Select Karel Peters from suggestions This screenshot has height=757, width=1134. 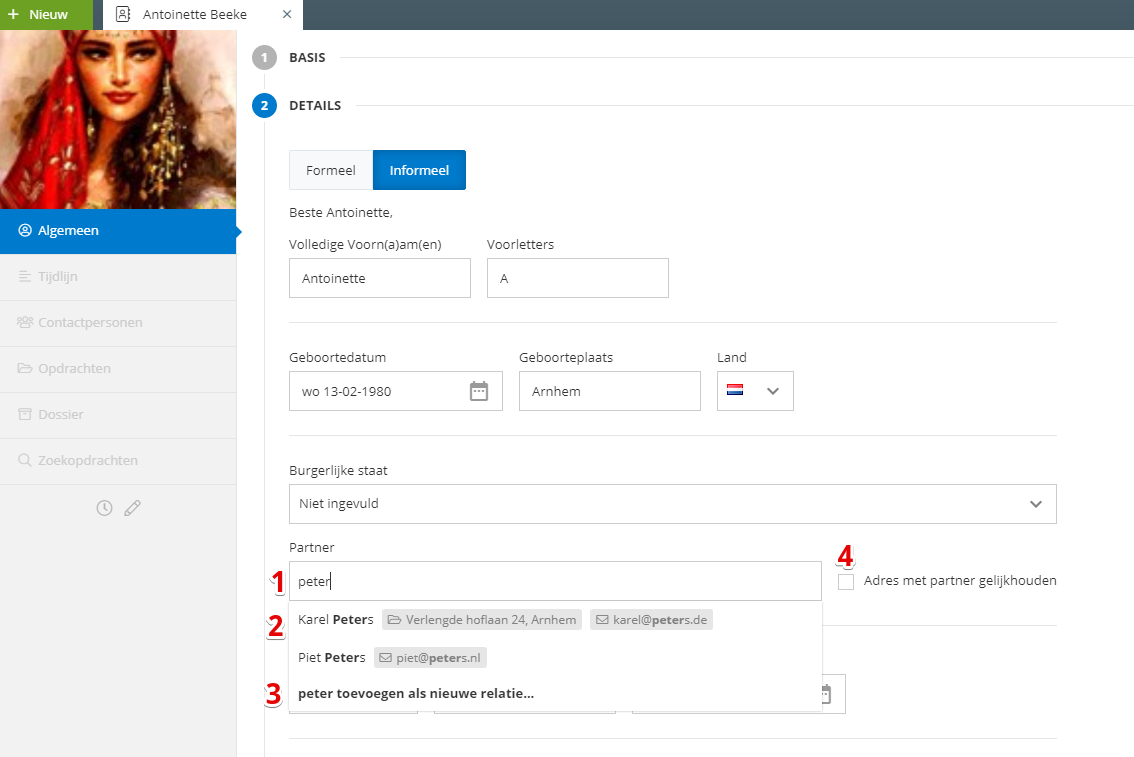(555, 620)
